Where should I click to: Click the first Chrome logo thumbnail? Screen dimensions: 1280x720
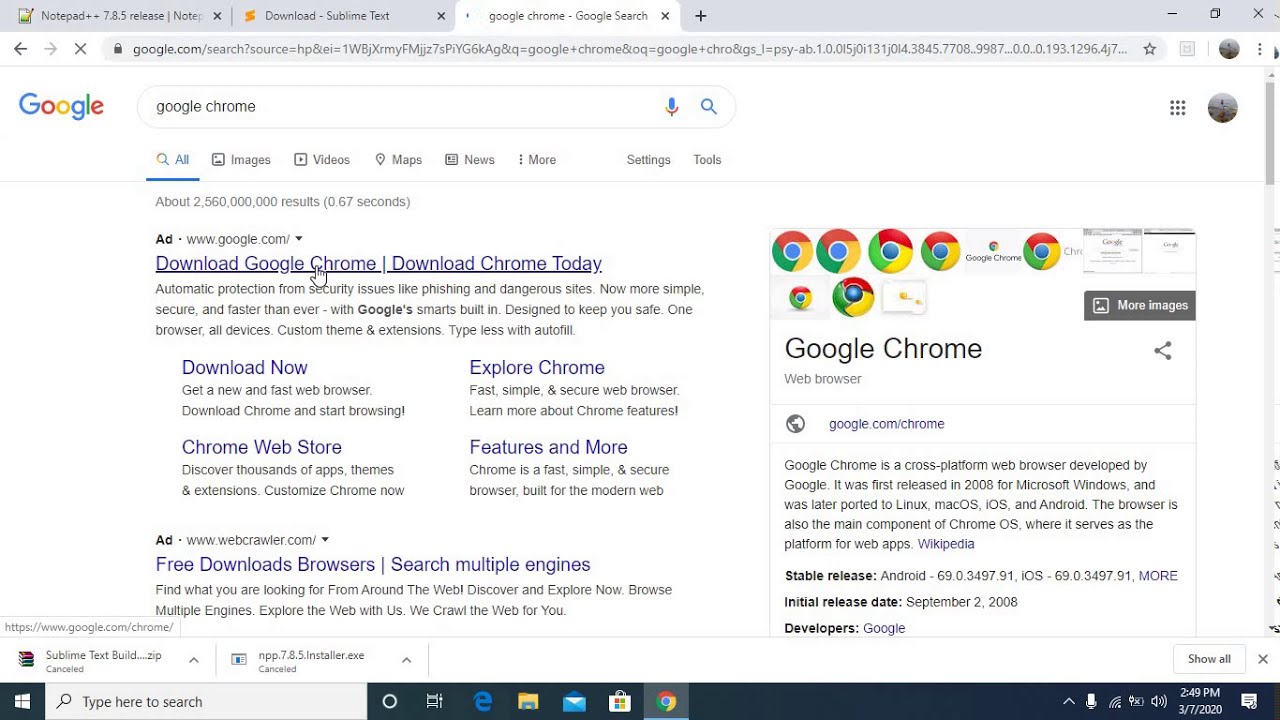(x=792, y=251)
